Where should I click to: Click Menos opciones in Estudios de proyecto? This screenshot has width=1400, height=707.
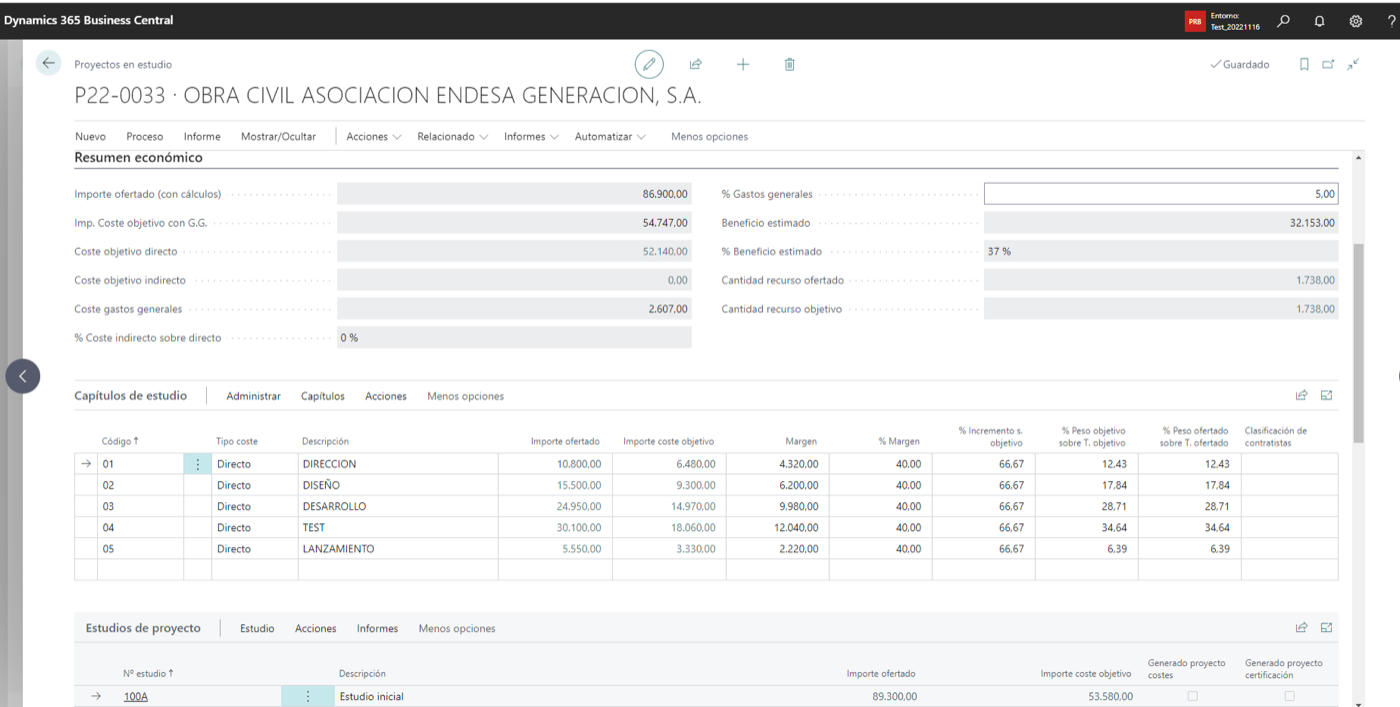coord(457,628)
